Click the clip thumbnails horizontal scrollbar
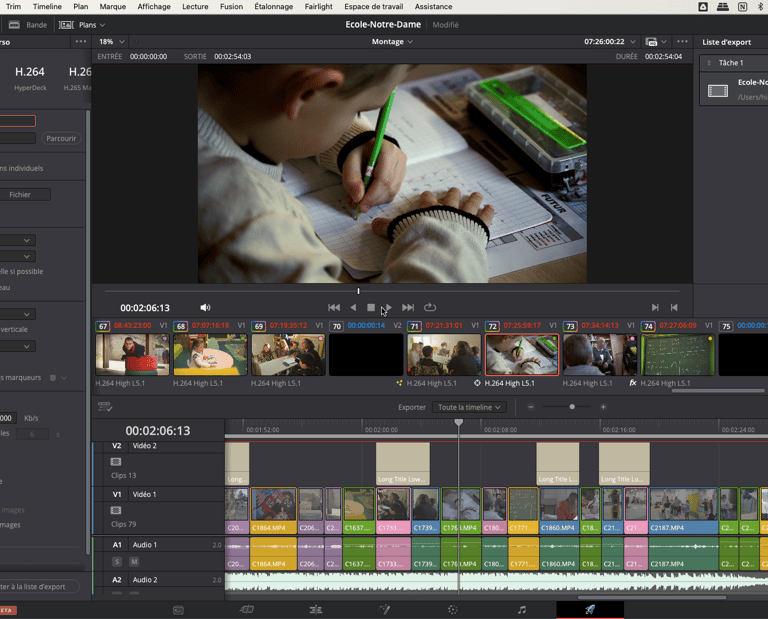Image resolution: width=768 pixels, height=619 pixels. pos(718,391)
